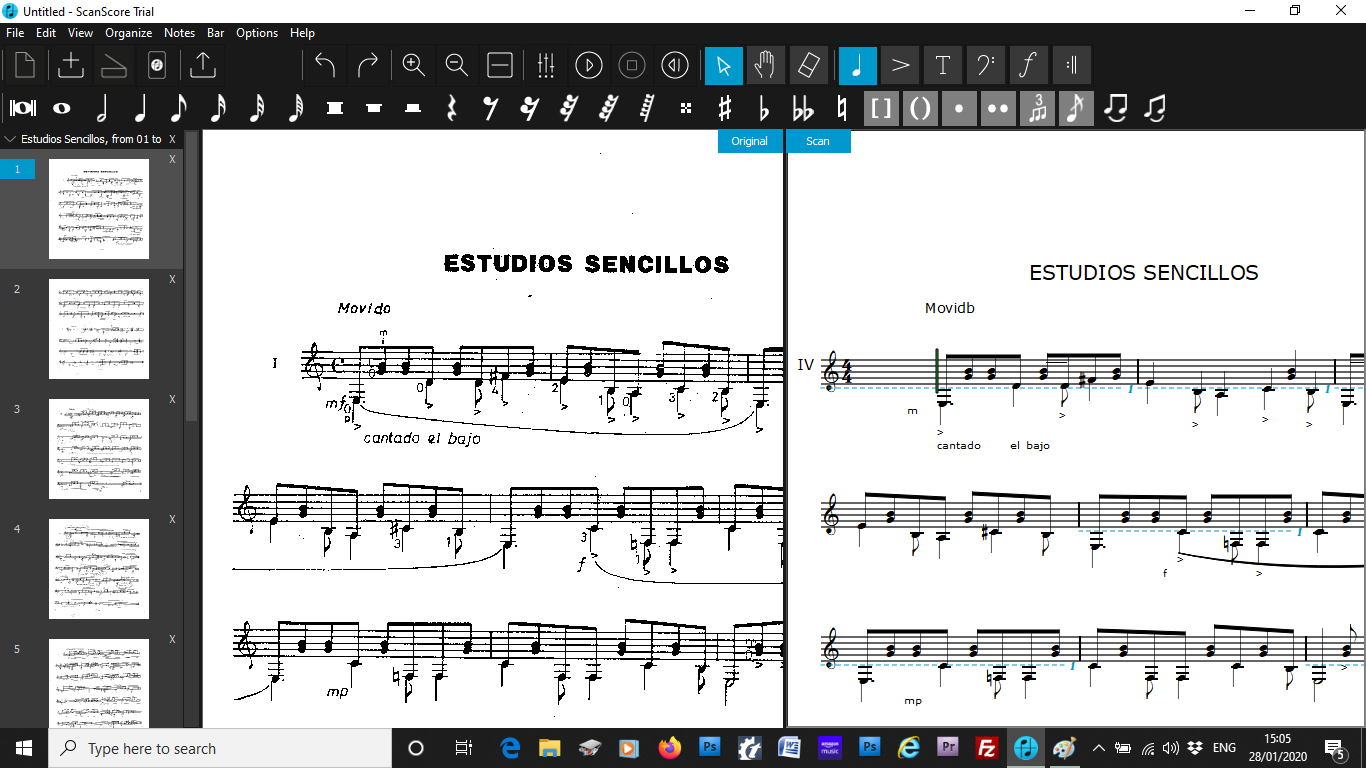The image size is (1366, 768).
Task: Open the accent articulation palette
Action: click(x=900, y=66)
